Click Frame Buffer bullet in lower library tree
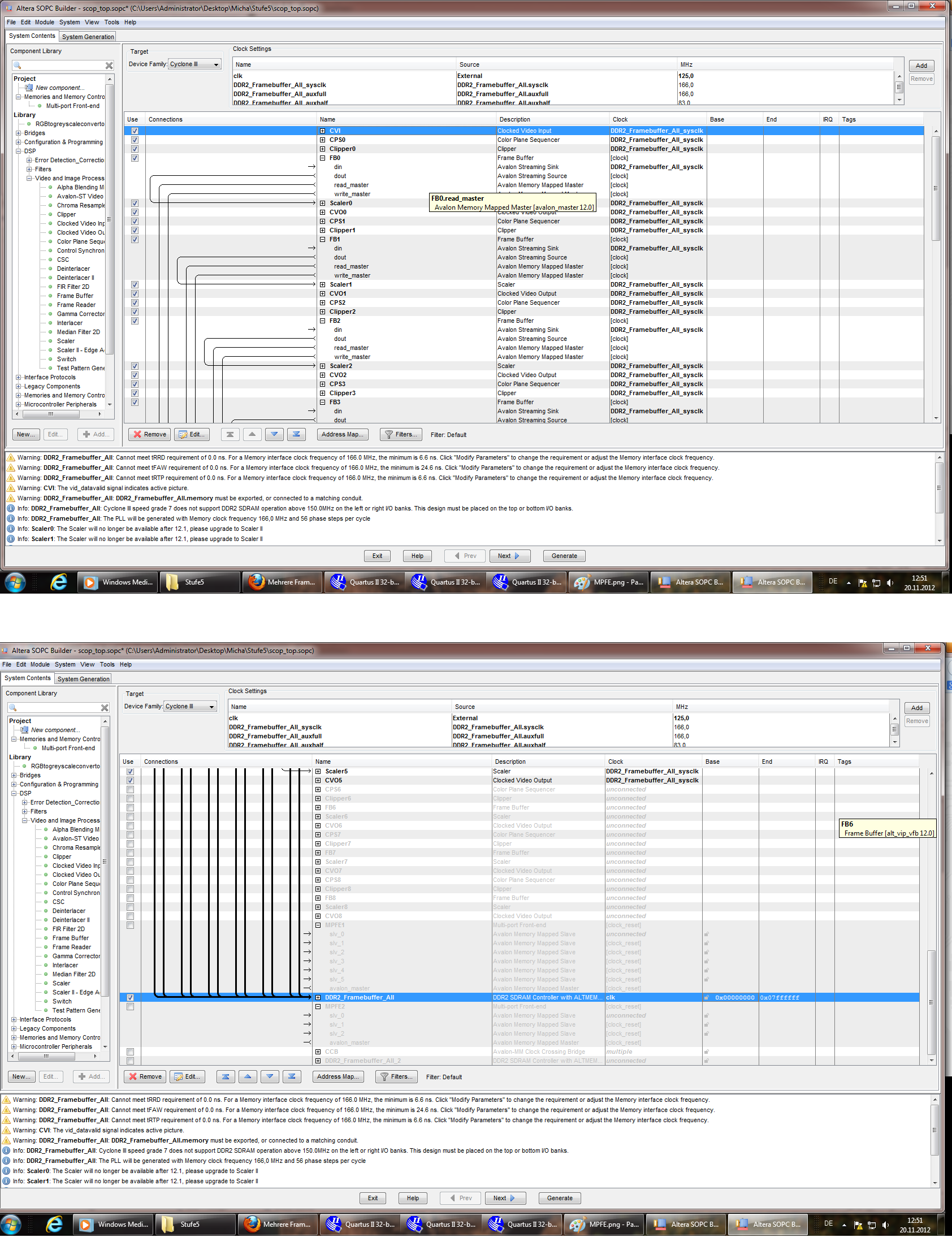This screenshot has height=1246, width=952. tap(46, 938)
